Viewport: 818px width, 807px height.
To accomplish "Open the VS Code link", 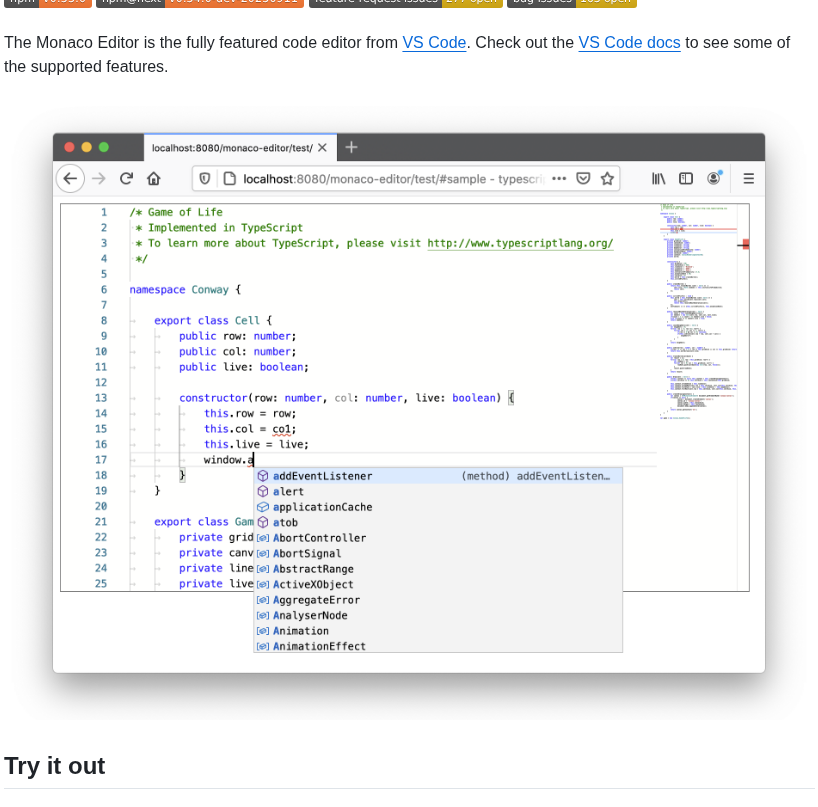I will tap(434, 42).
